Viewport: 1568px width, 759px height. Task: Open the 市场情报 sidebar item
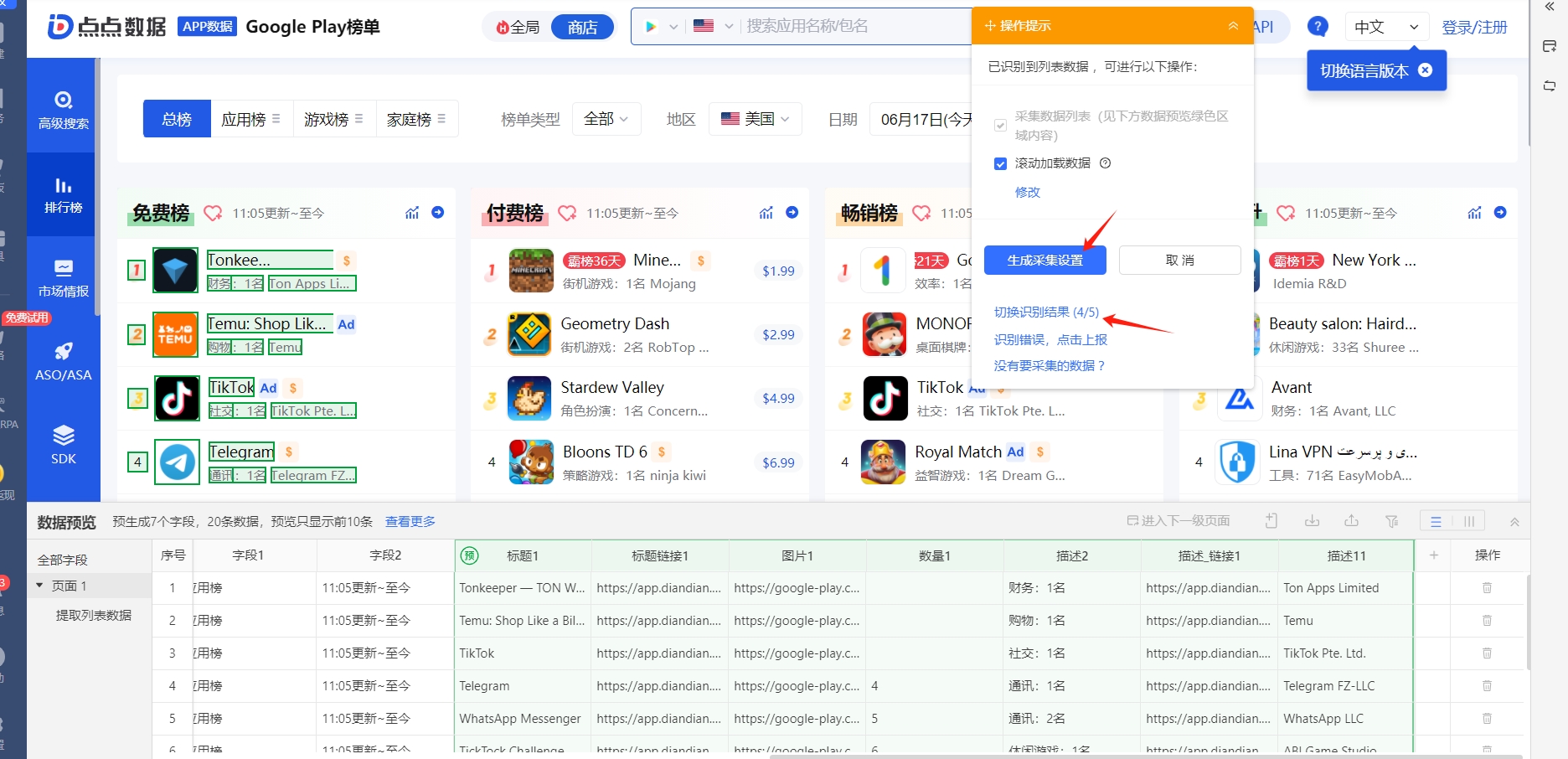coord(63,278)
